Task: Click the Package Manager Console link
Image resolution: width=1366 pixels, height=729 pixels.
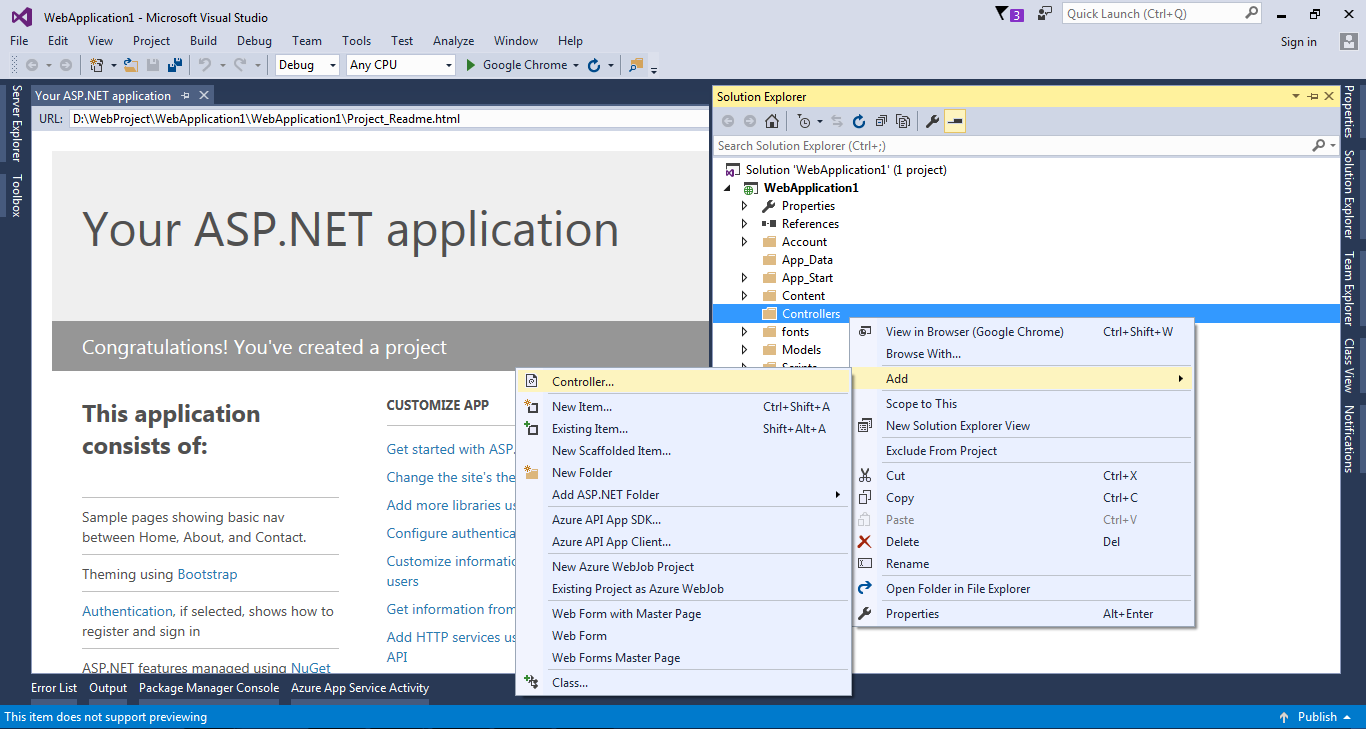Action: [208, 688]
